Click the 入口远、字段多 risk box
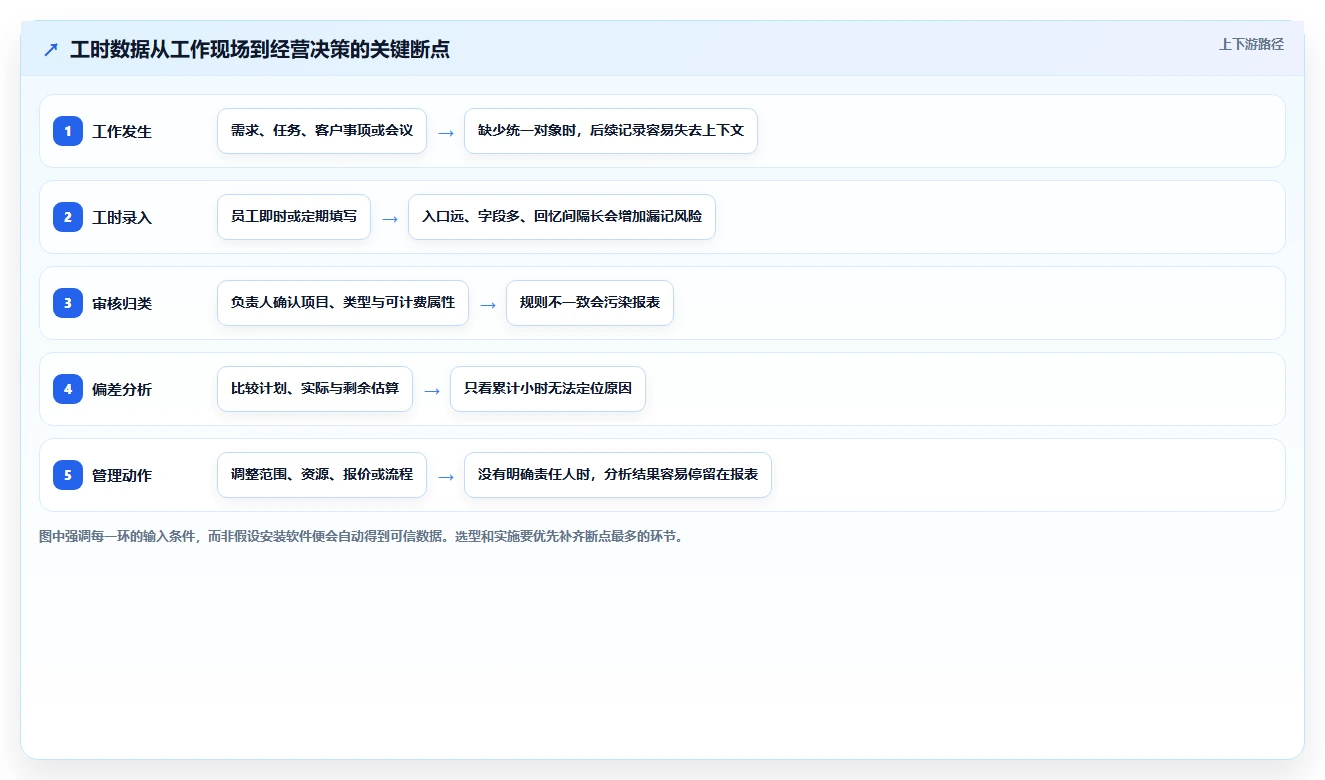Image resolution: width=1325 pixels, height=780 pixels. tap(562, 217)
